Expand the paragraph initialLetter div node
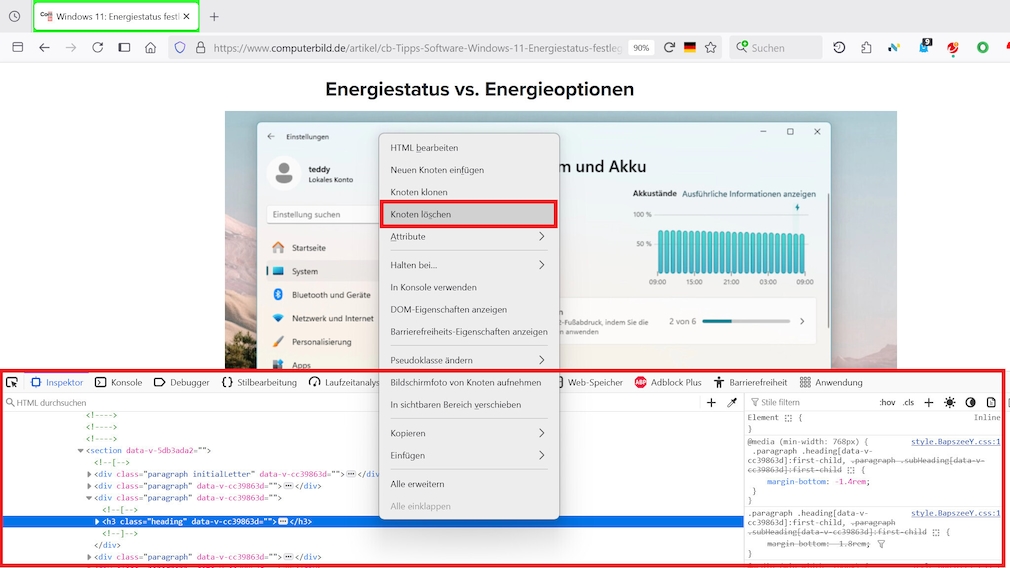 coord(89,474)
